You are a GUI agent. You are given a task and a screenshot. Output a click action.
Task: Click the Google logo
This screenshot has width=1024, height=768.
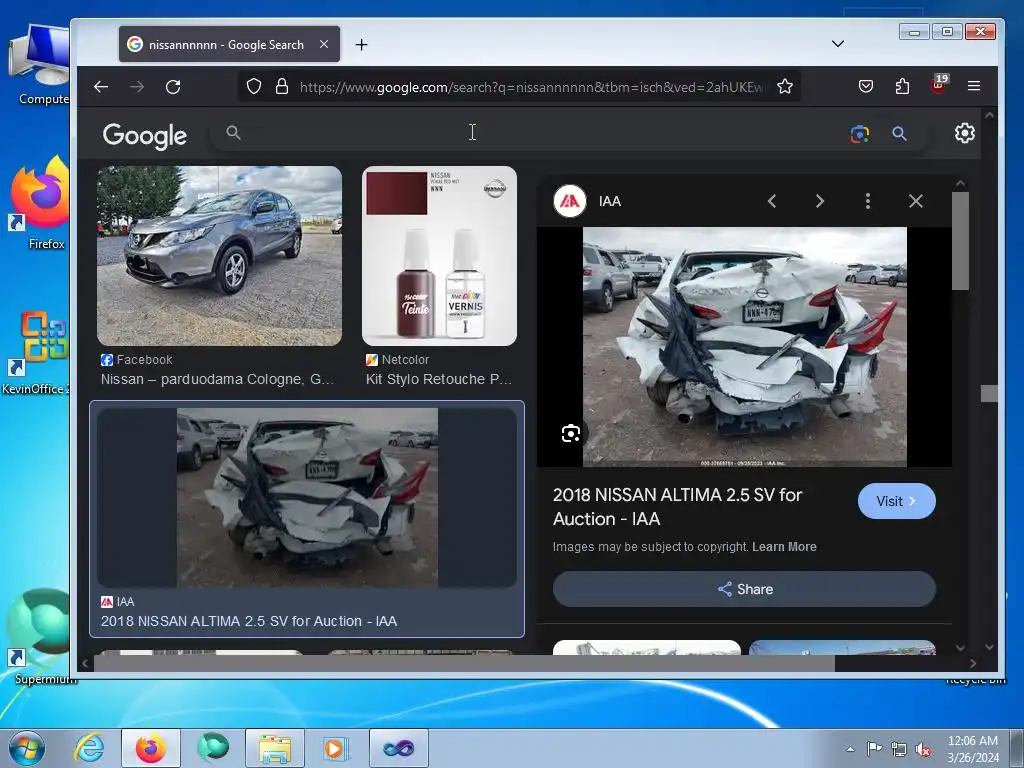click(x=145, y=135)
